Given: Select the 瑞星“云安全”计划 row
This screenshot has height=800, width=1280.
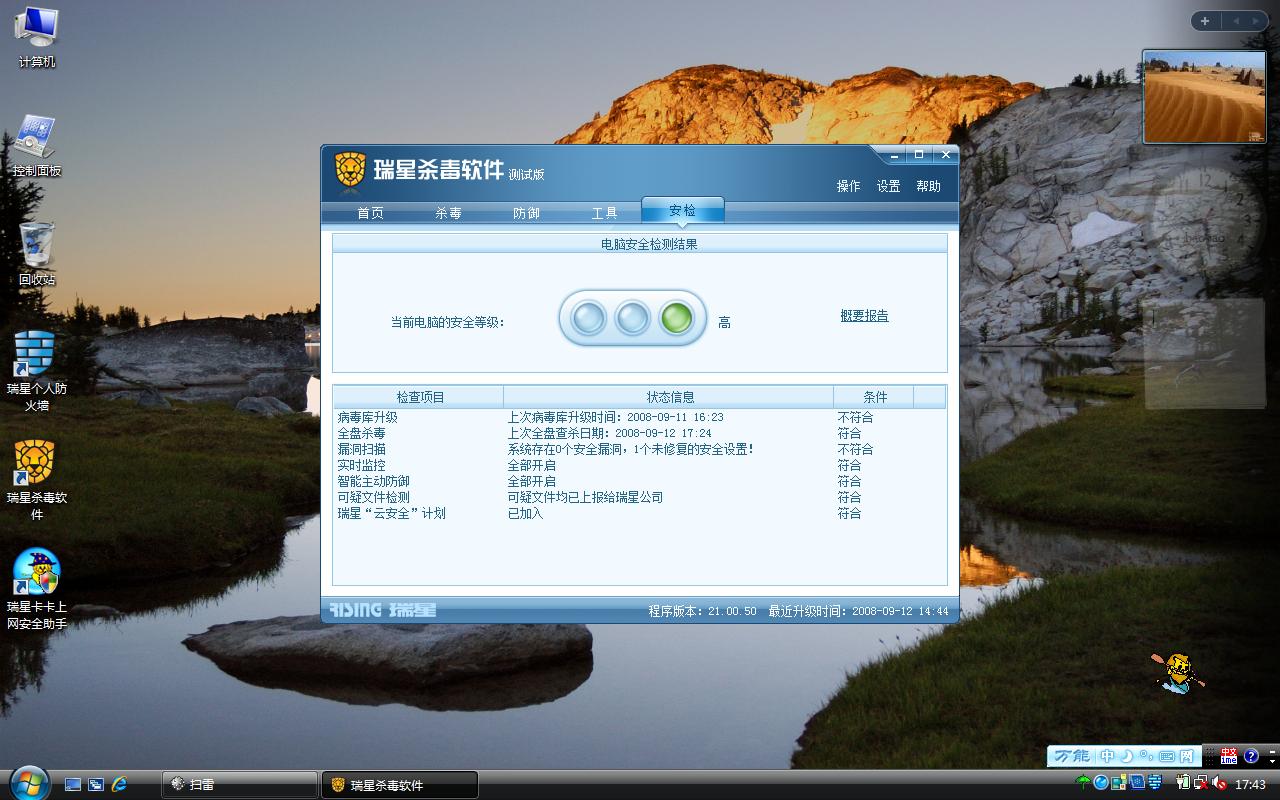Looking at the screenshot, I should 640,513.
